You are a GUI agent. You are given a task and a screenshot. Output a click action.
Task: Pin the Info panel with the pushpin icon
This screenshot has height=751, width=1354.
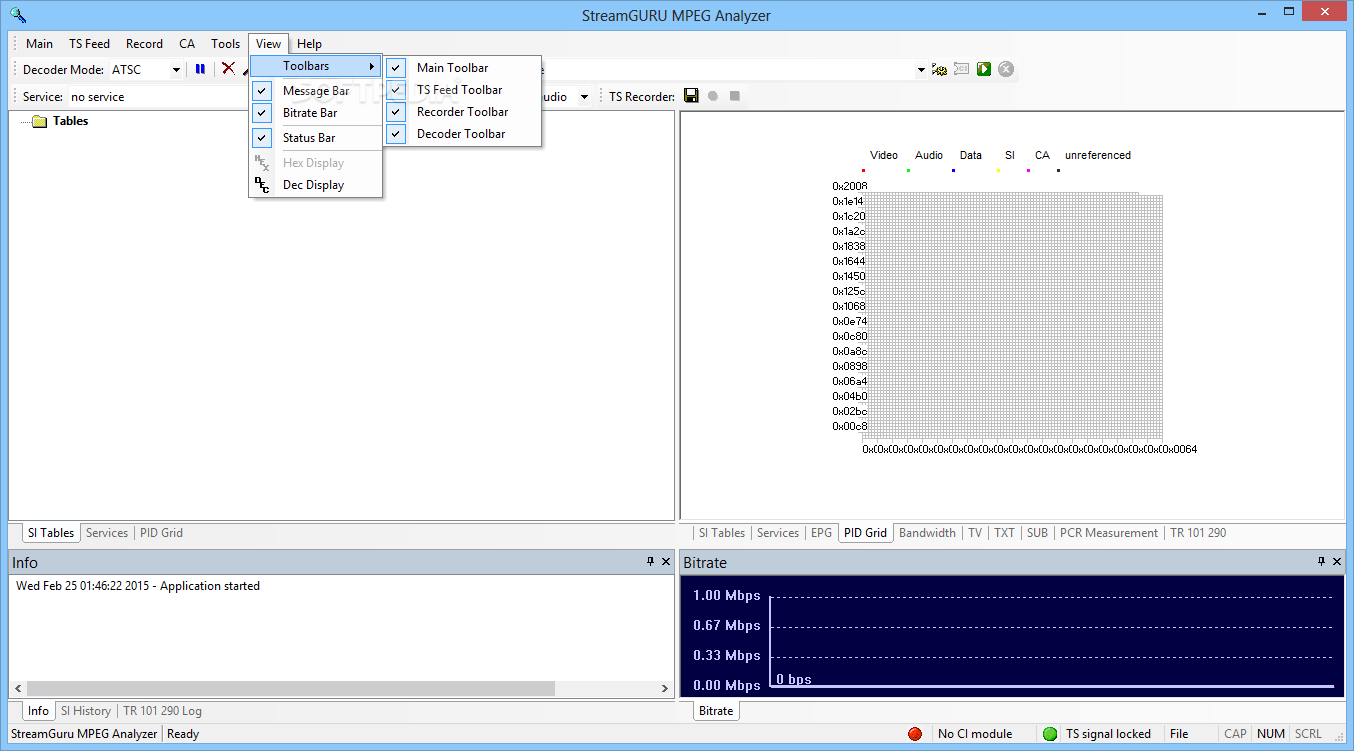coord(650,562)
